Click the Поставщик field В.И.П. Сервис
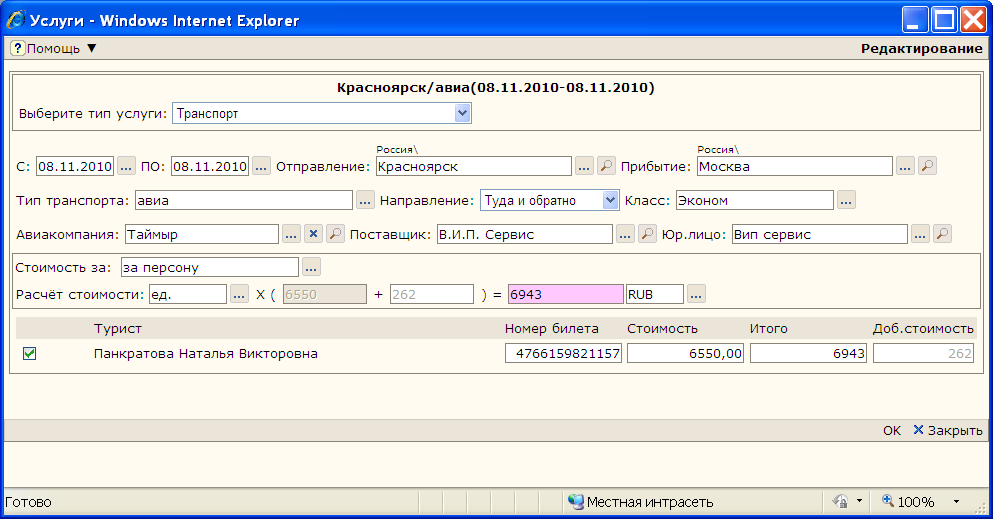This screenshot has width=993, height=519. pyautogui.click(x=524, y=234)
